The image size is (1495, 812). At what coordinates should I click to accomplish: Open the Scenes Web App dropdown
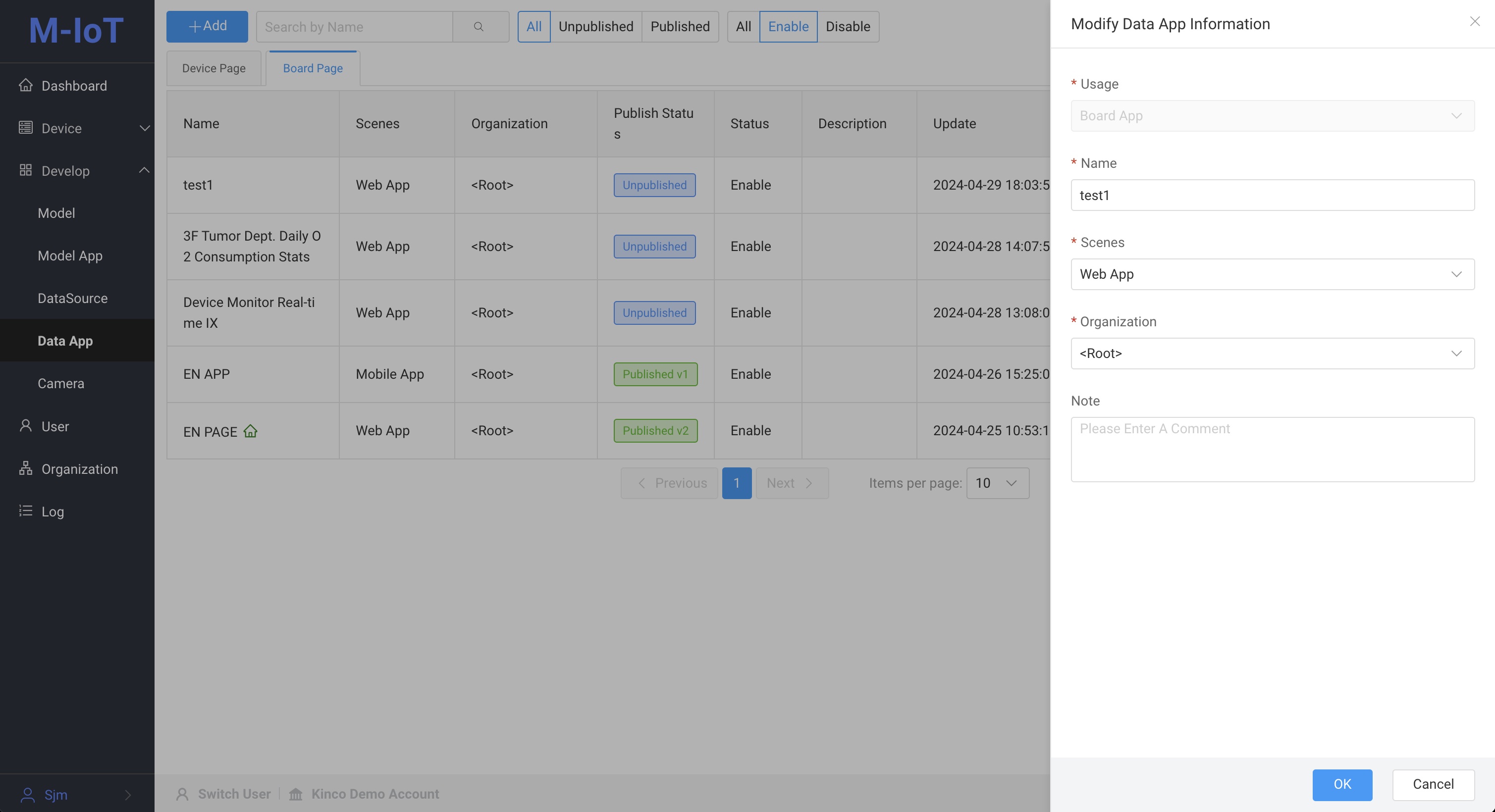(x=1272, y=274)
